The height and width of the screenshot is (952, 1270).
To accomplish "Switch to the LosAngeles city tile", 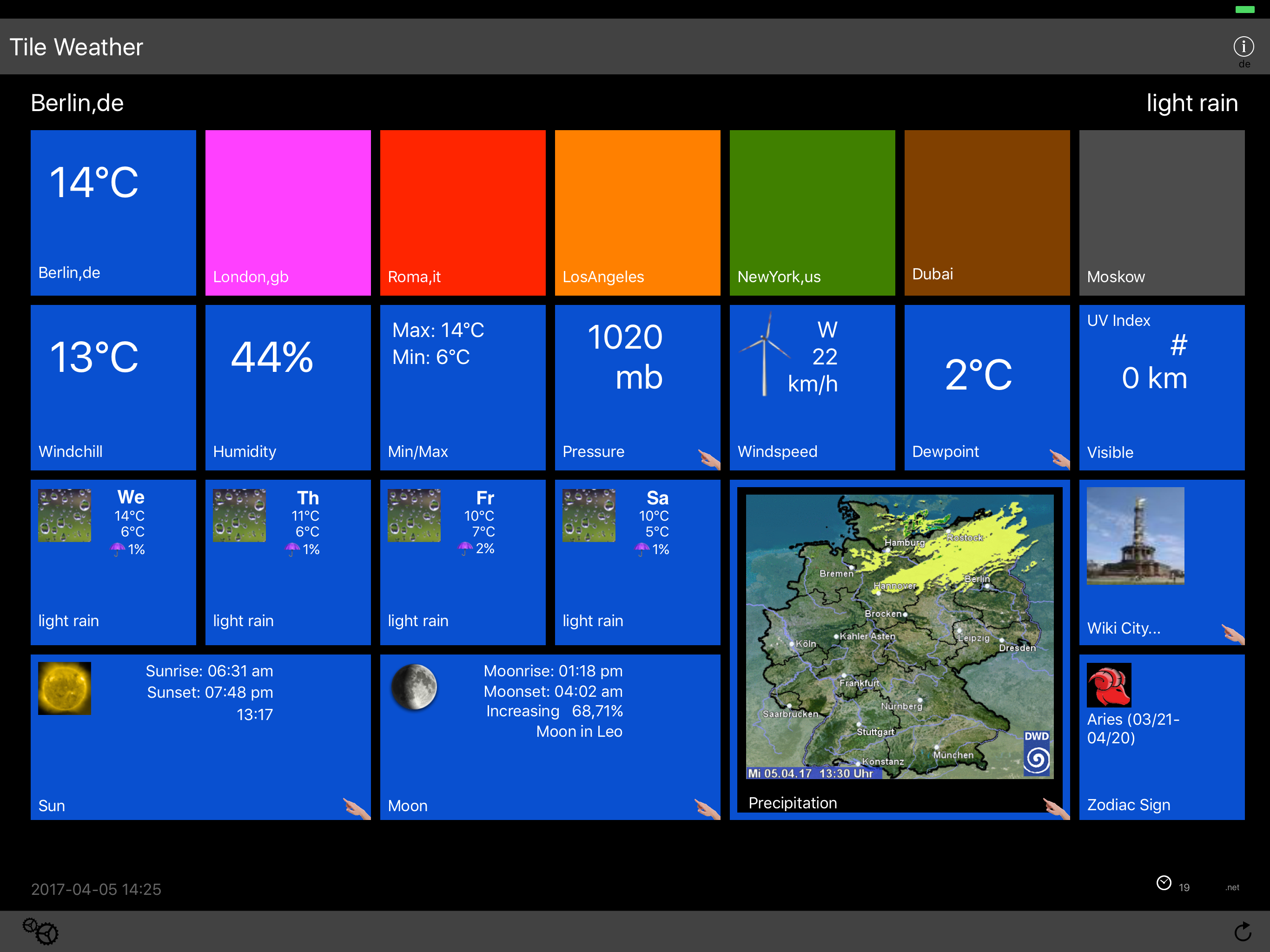I will click(637, 212).
